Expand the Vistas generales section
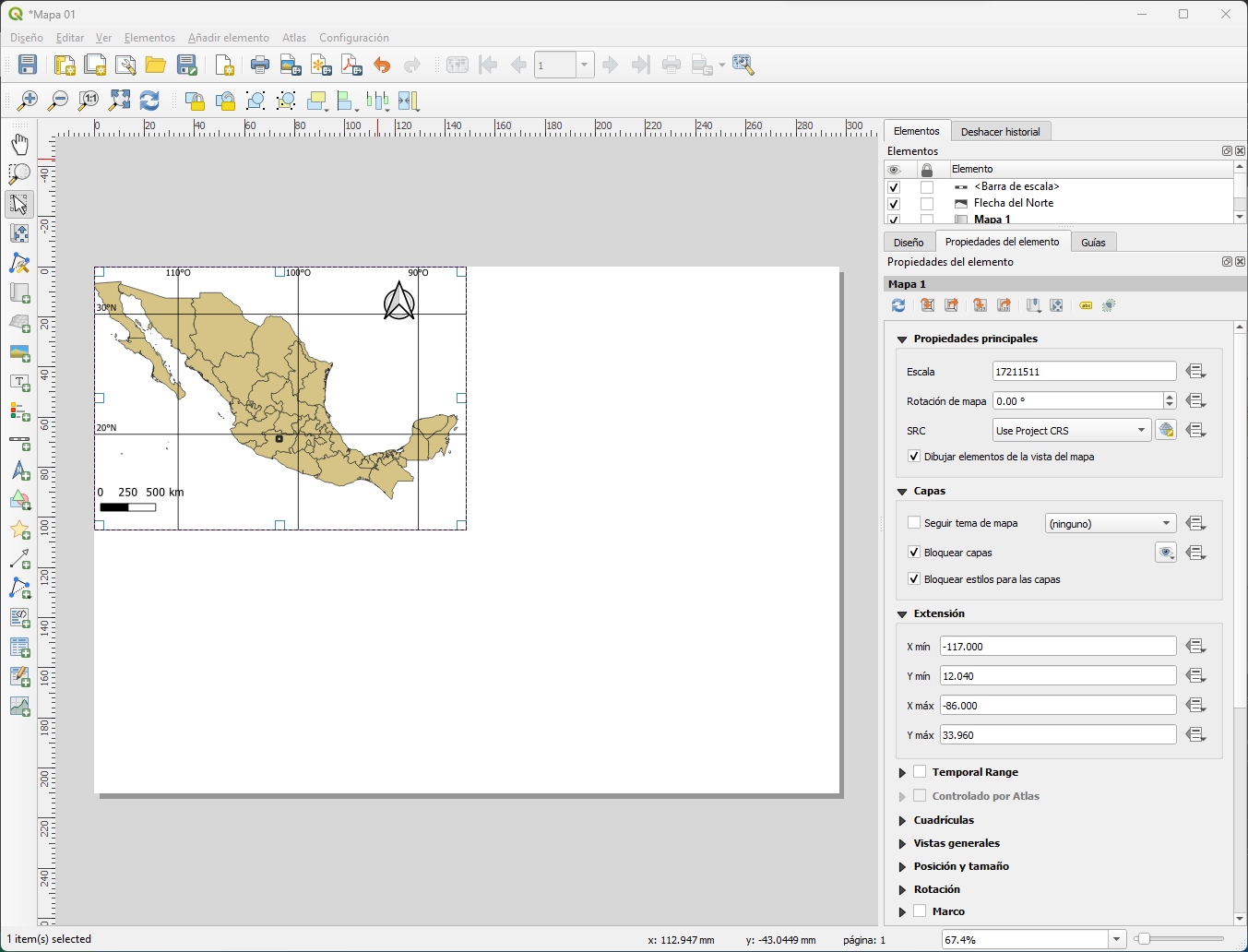1248x952 pixels. coord(902,843)
